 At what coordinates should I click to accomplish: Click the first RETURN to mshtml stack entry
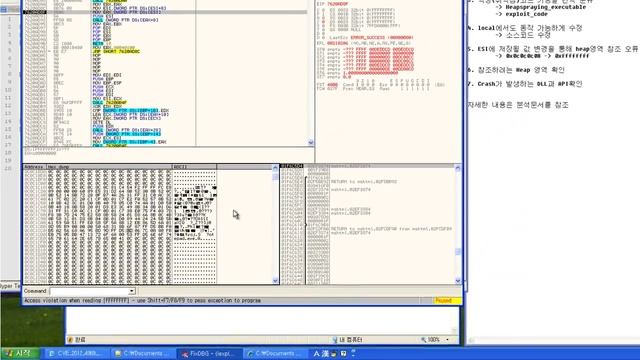point(364,182)
